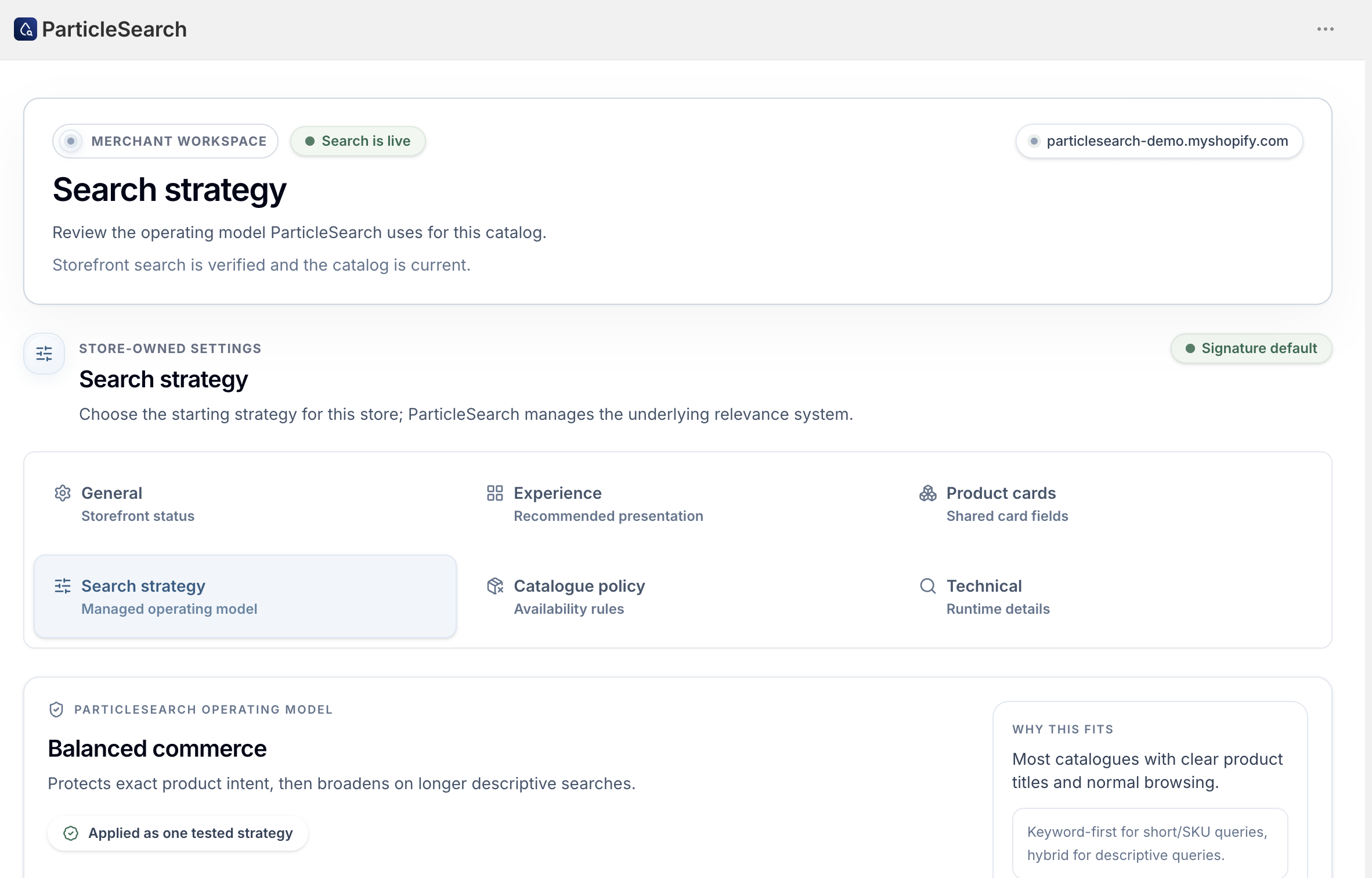Click the Product cards blocks icon

tap(928, 493)
